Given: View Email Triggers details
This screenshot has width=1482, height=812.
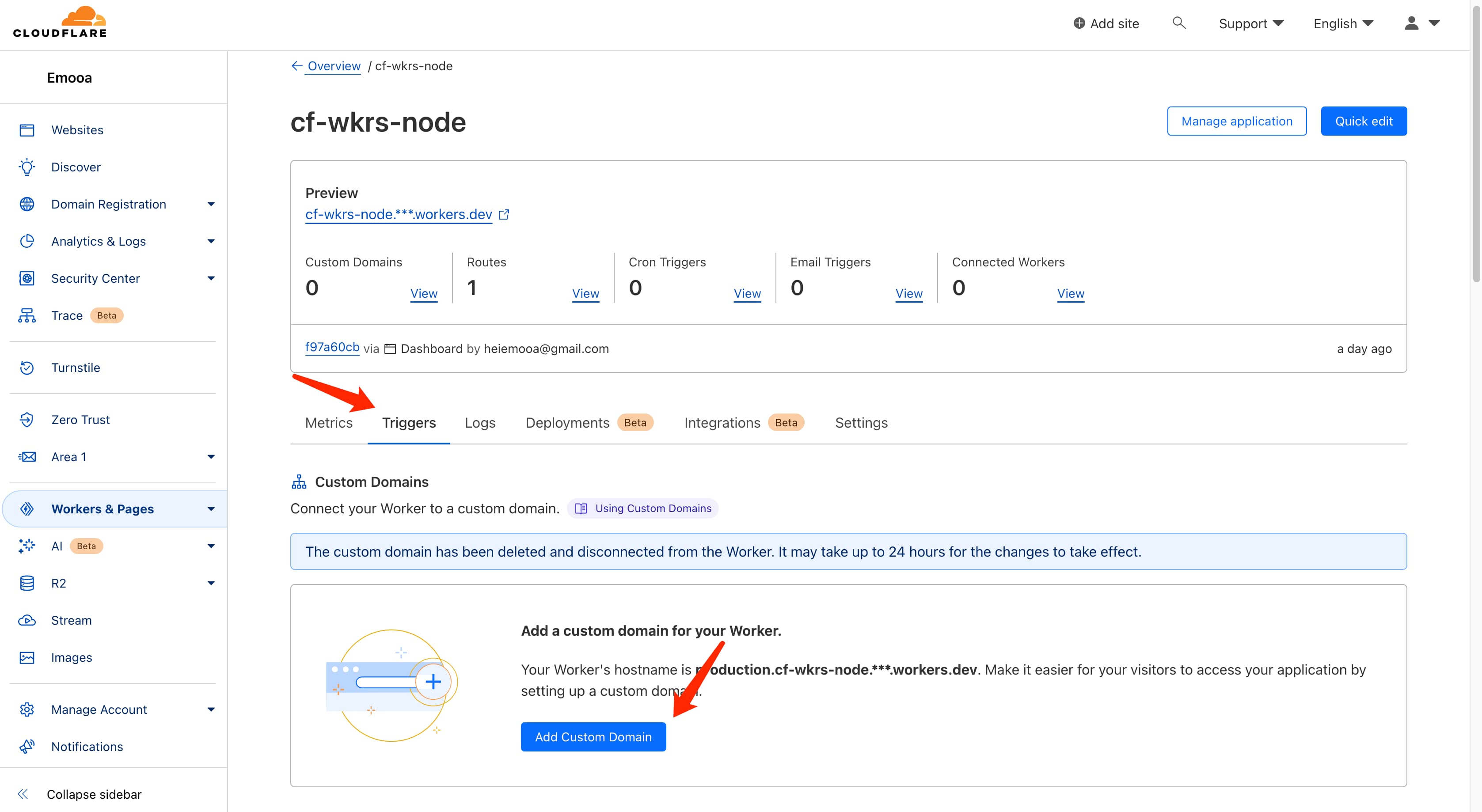Looking at the screenshot, I should click(x=908, y=293).
